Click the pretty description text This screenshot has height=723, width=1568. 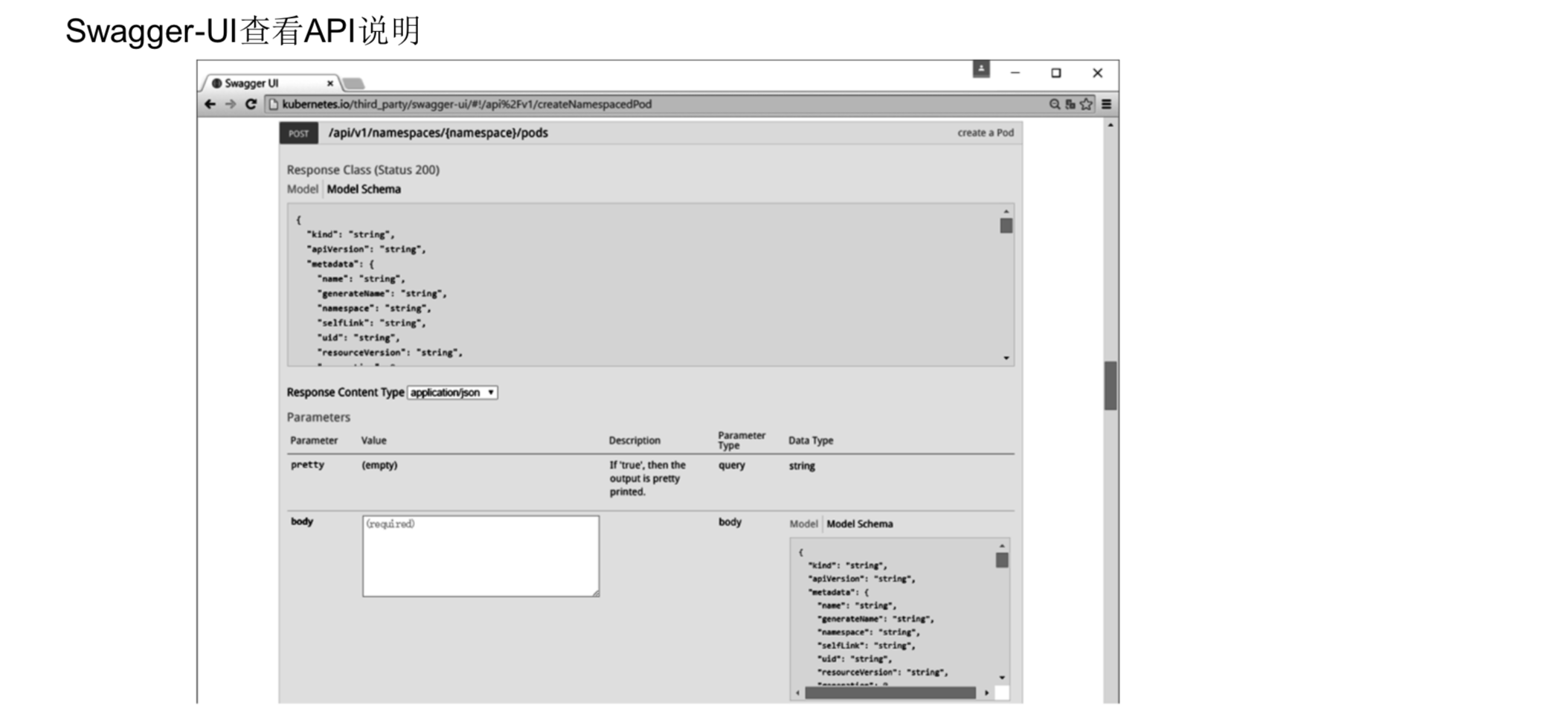pos(648,478)
